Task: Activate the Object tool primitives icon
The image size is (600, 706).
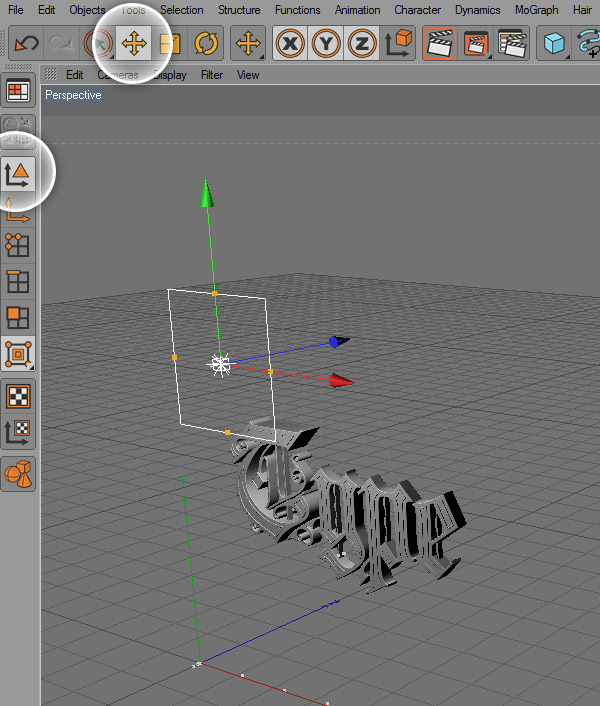Action: click(x=18, y=474)
